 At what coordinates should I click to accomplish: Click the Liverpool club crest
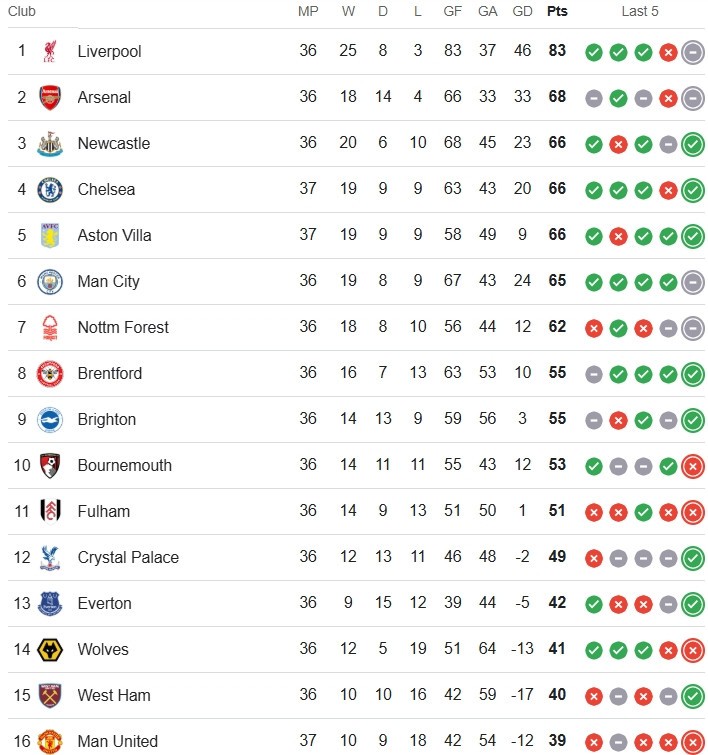[x=50, y=51]
